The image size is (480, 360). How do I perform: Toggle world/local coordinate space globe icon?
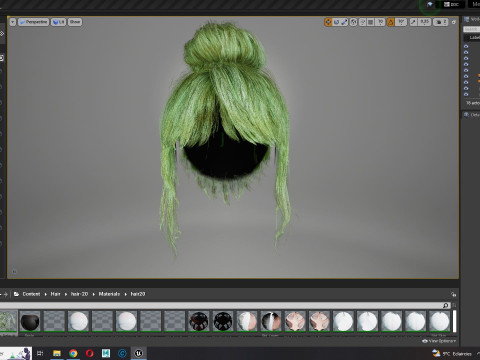click(x=353, y=22)
